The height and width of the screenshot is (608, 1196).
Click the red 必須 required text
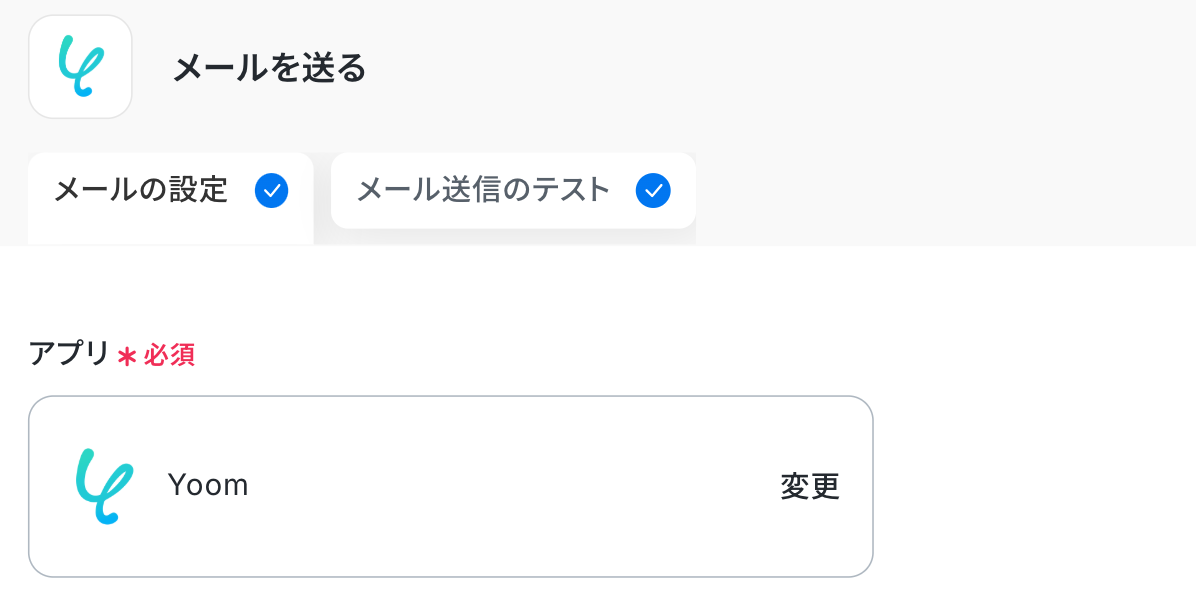[x=169, y=355]
